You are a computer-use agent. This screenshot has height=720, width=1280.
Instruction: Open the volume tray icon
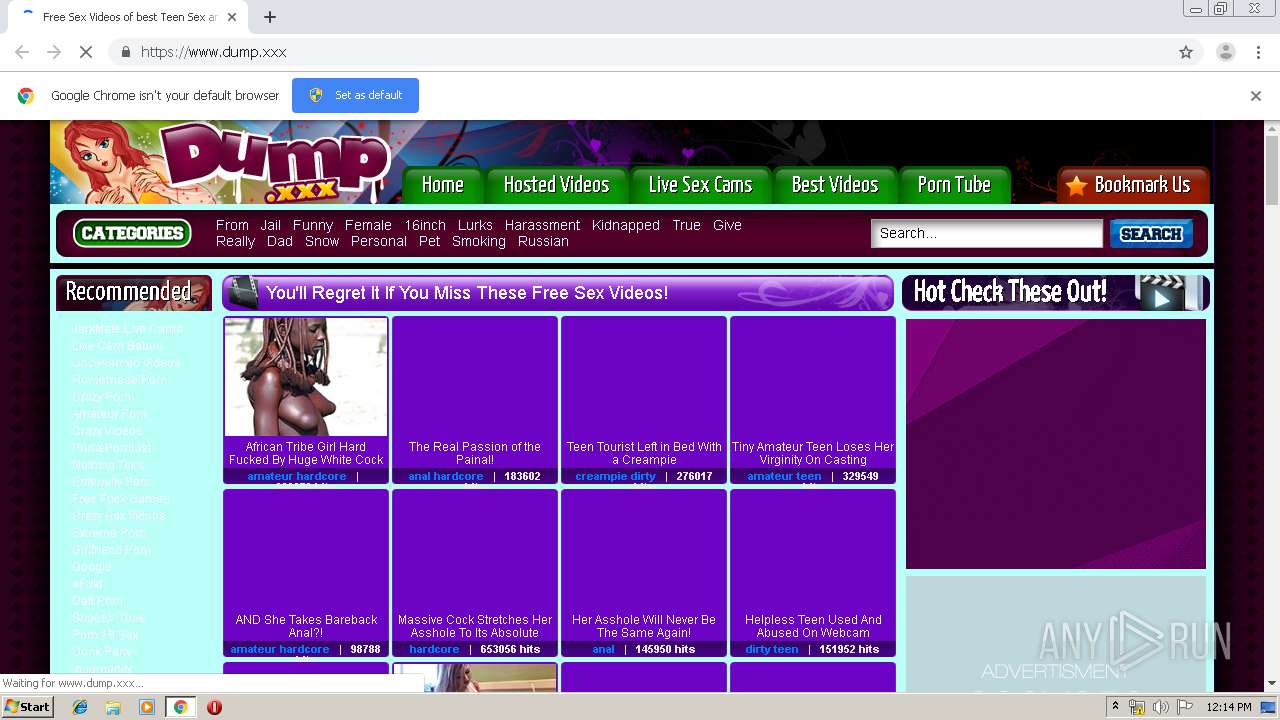tap(1160, 707)
